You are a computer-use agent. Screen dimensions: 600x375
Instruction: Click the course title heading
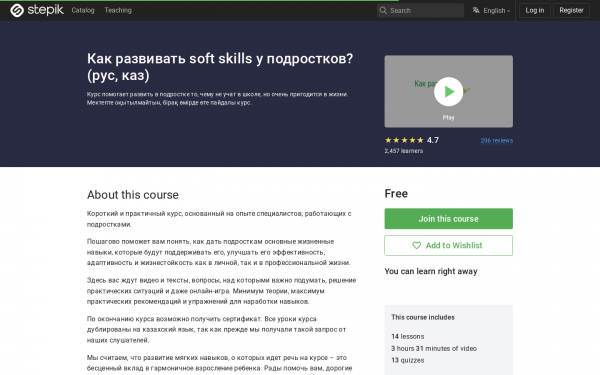coord(220,67)
